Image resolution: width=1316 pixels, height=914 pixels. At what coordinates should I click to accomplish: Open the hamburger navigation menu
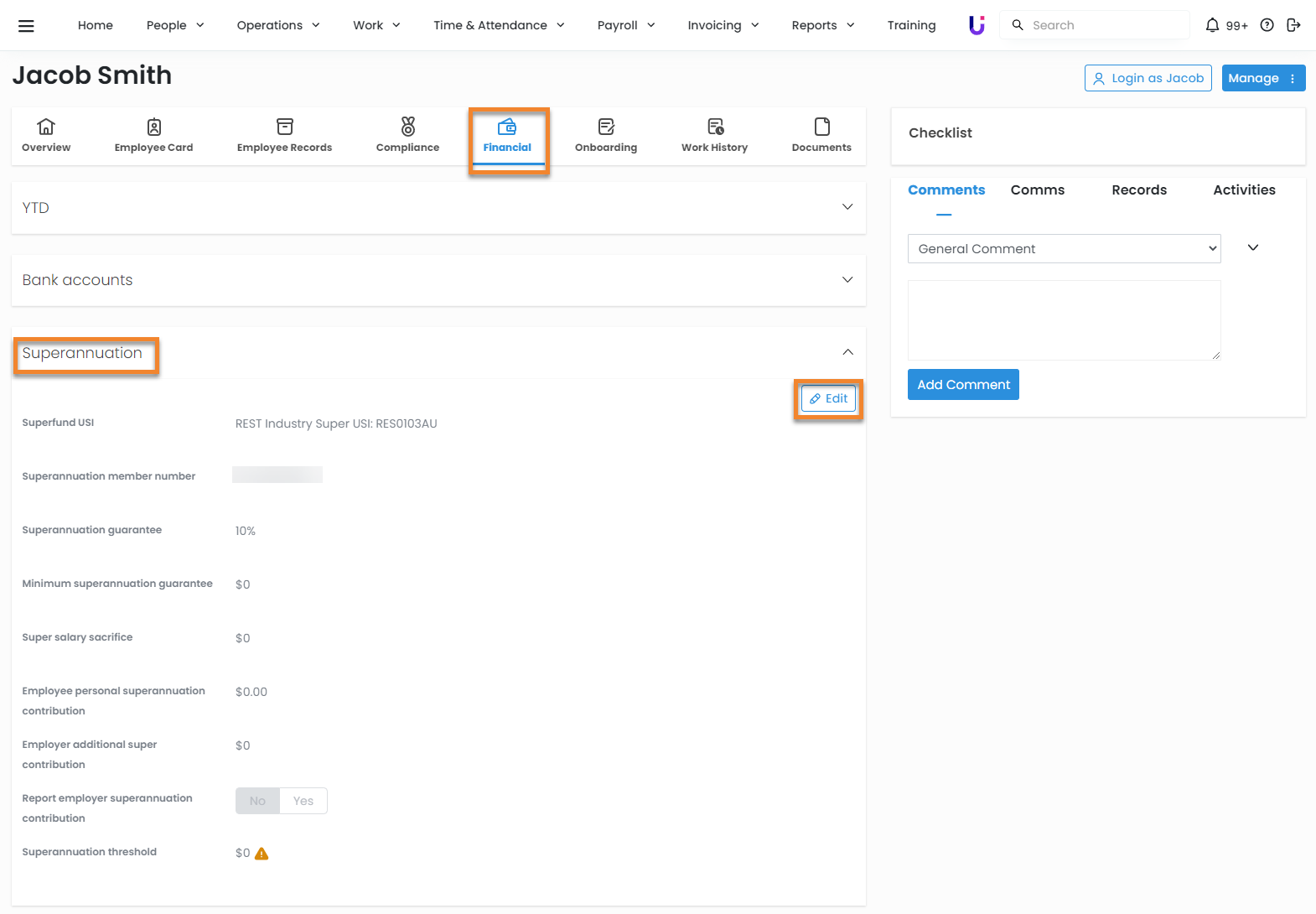pos(26,26)
